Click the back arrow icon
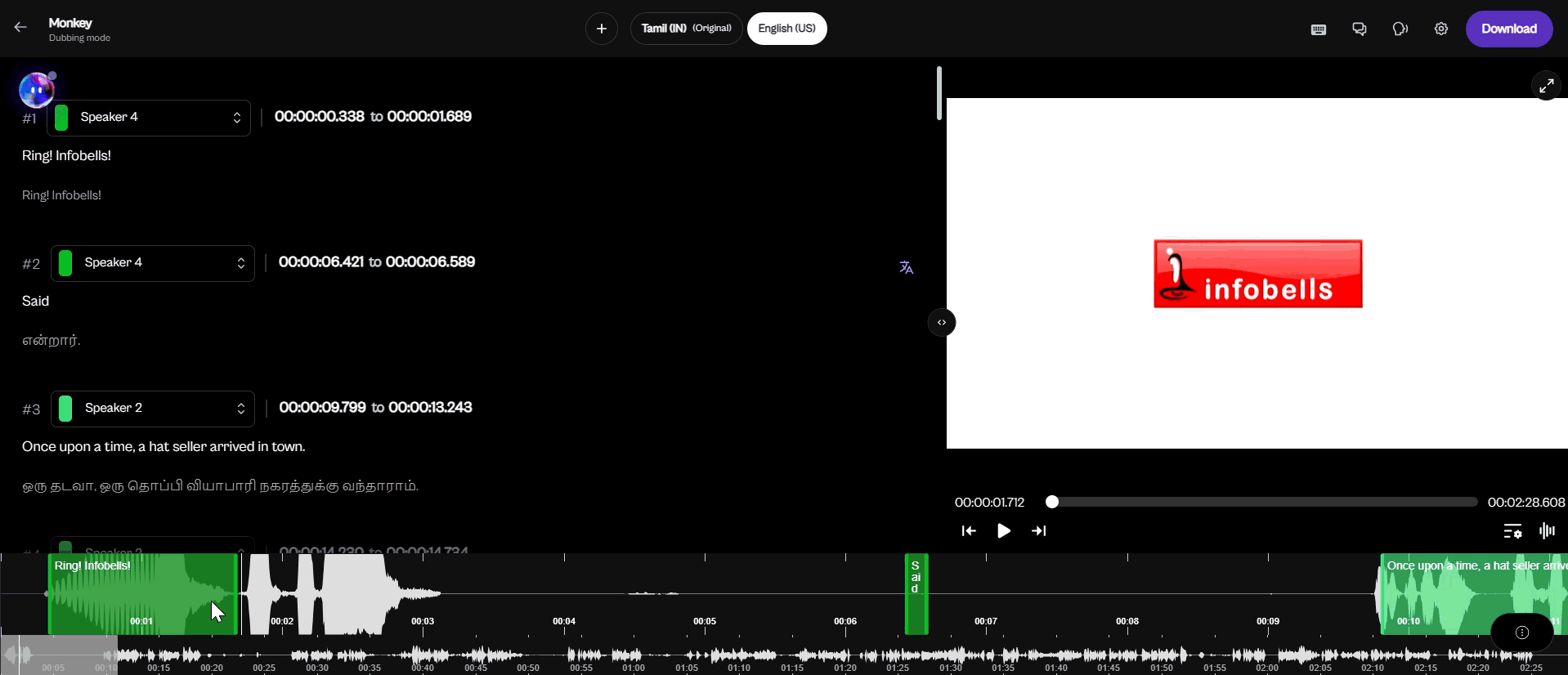 point(20,28)
